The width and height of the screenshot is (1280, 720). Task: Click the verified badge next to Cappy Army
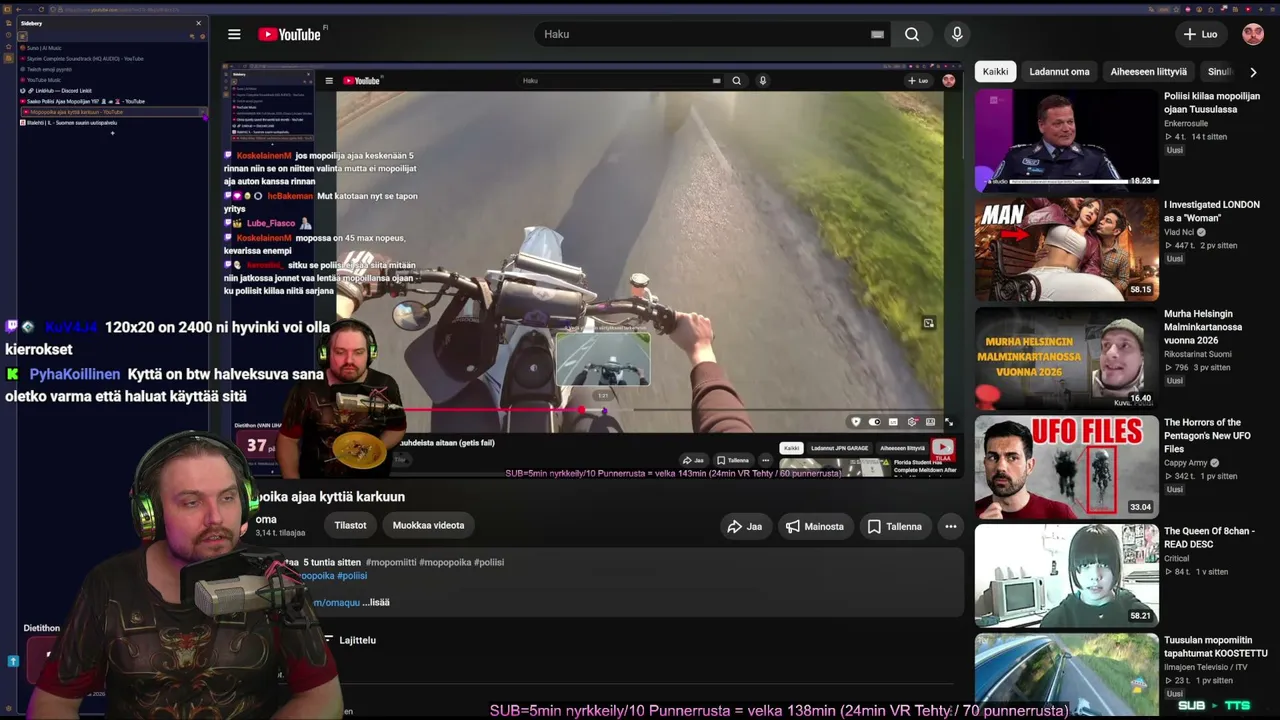pos(1215,463)
